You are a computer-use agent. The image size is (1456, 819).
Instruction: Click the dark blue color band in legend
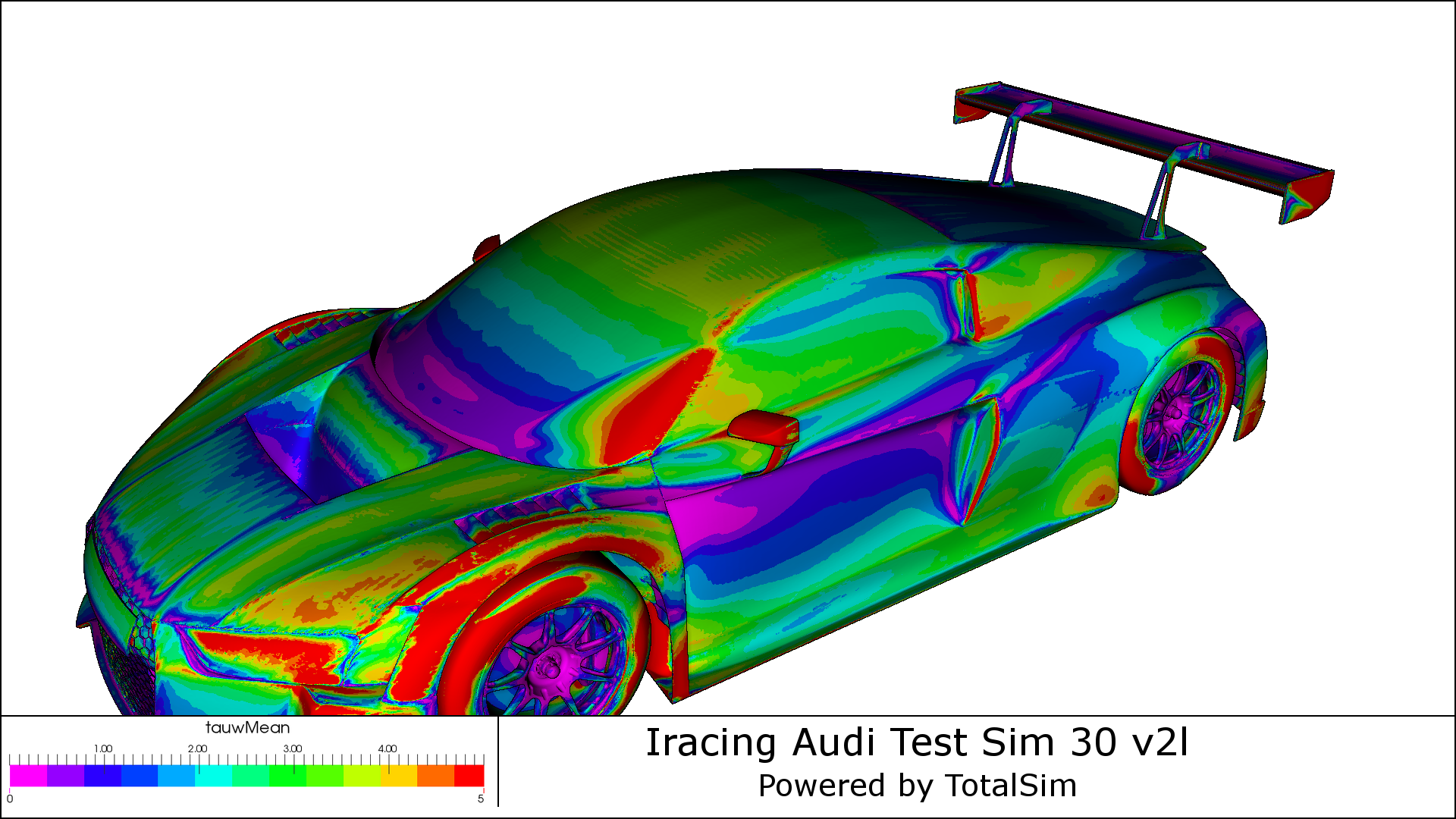[x=102, y=776]
